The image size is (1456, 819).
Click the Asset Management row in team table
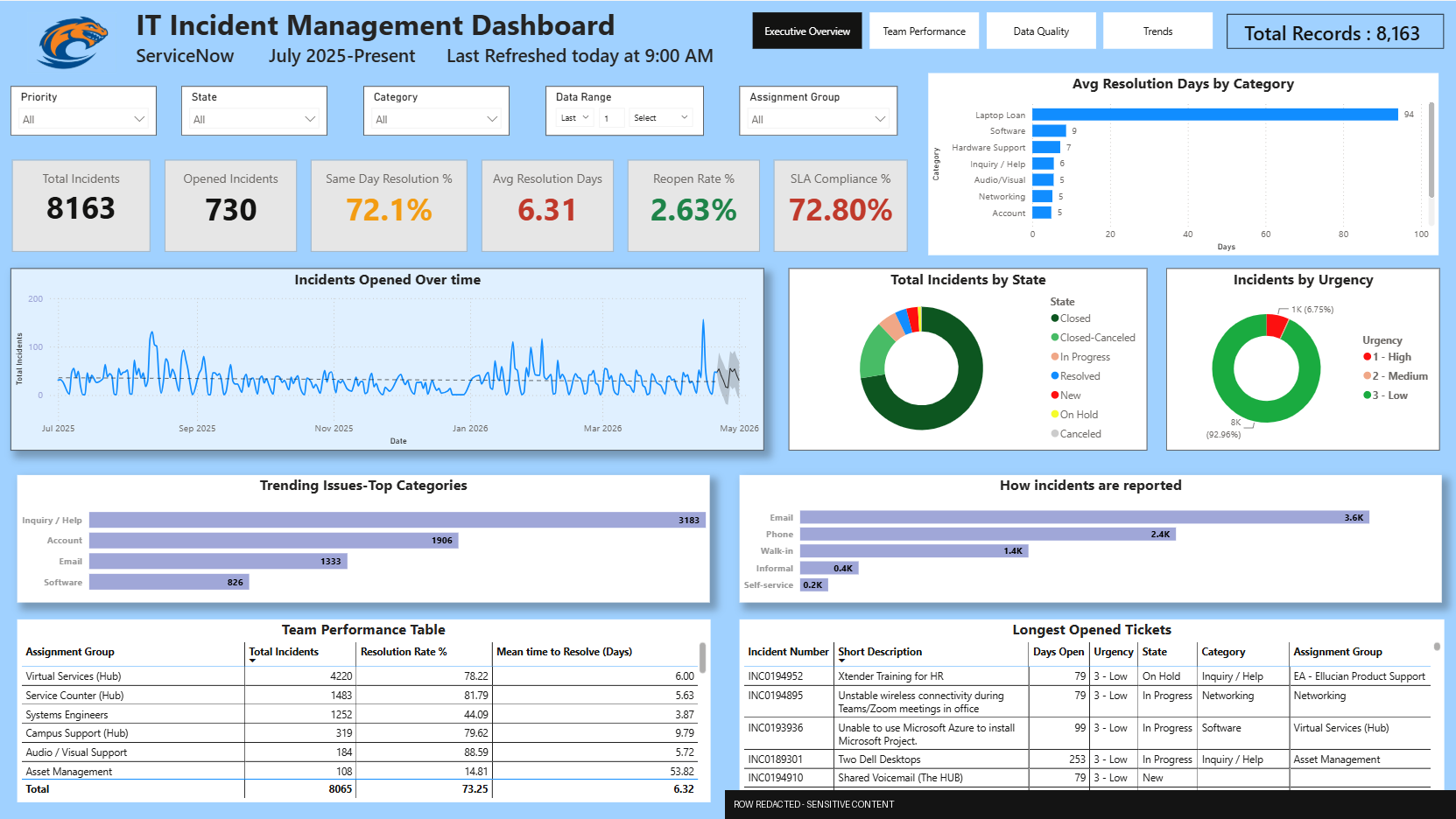[360, 772]
